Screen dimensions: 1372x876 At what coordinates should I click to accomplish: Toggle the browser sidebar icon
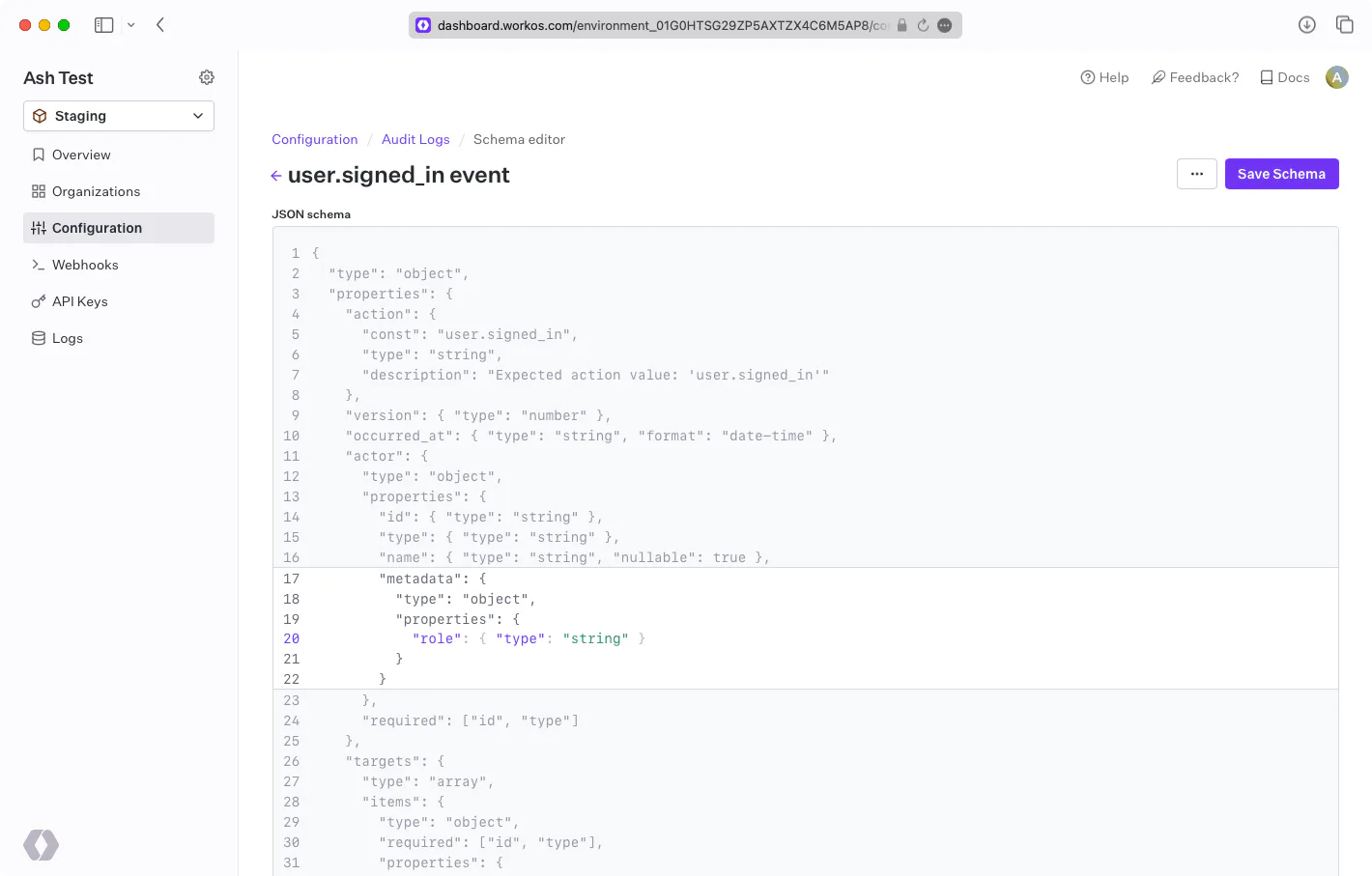coord(104,25)
